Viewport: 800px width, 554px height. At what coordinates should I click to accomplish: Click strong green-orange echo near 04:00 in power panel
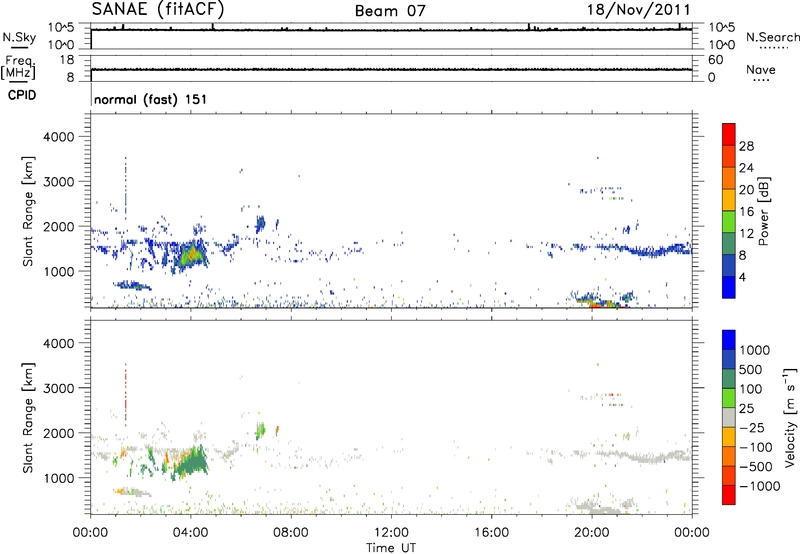pyautogui.click(x=190, y=255)
